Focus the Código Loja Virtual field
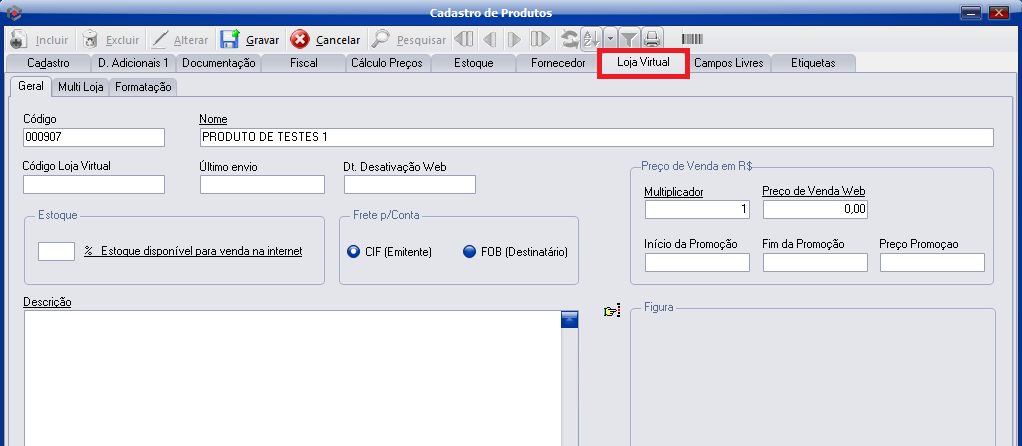The height and width of the screenshot is (446, 1022). (x=93, y=184)
